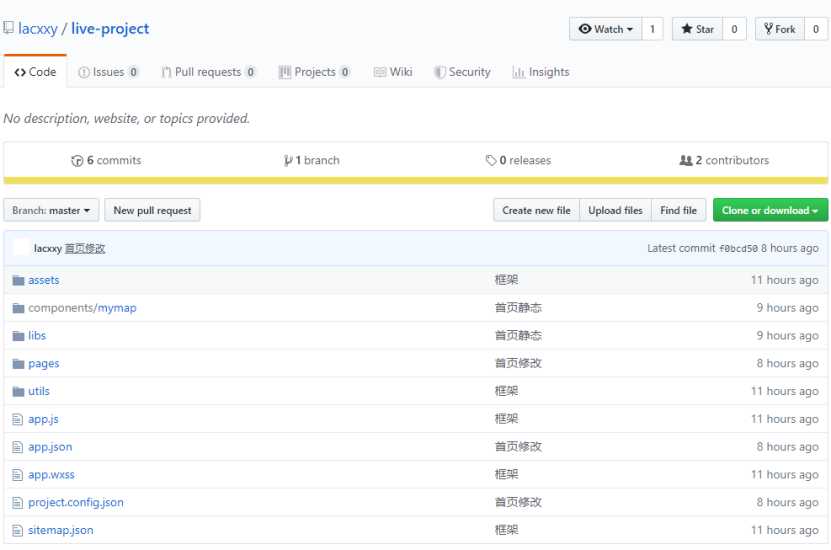831x550 pixels.
Task: View the 6 commits history
Action: coord(107,160)
